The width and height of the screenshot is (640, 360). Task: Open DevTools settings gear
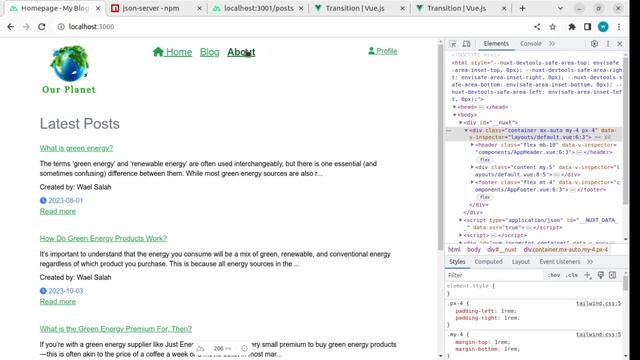pos(594,44)
